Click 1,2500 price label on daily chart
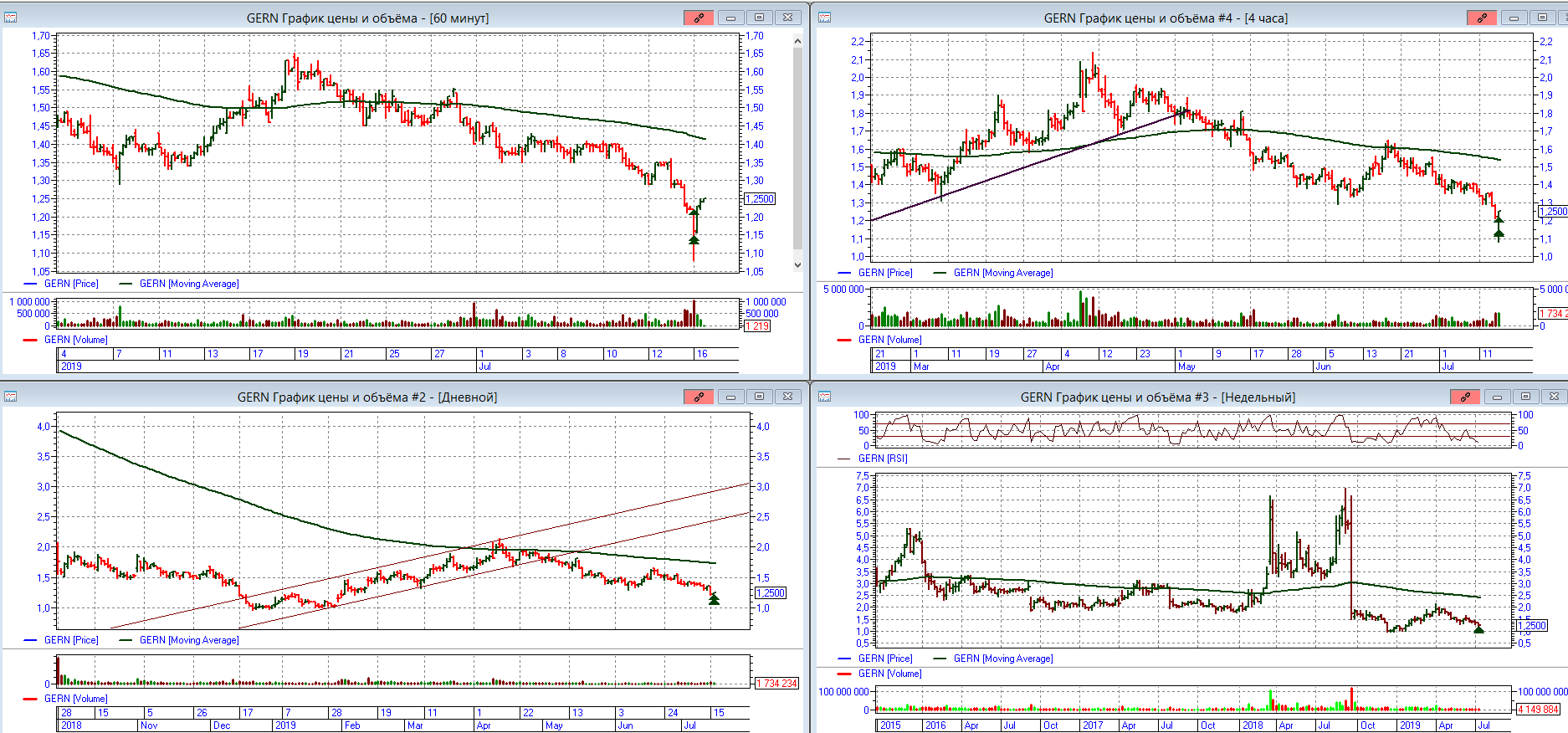The image size is (1568, 733). point(771,593)
